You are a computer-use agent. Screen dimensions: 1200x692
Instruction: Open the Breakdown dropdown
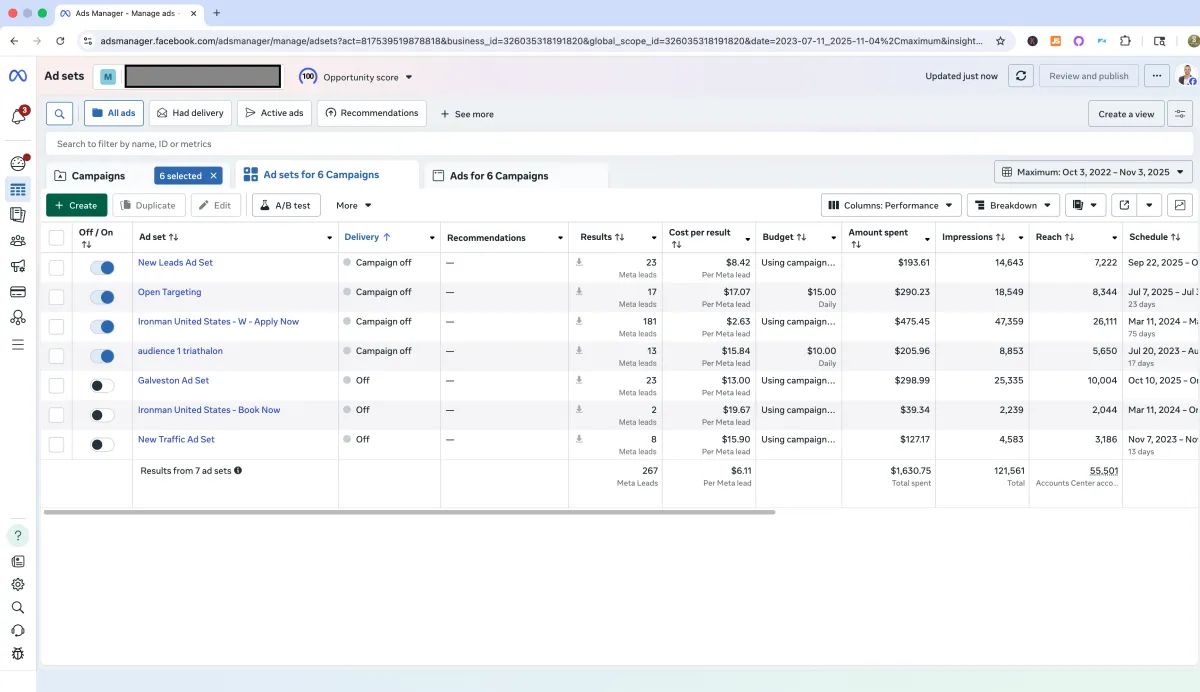1013,205
